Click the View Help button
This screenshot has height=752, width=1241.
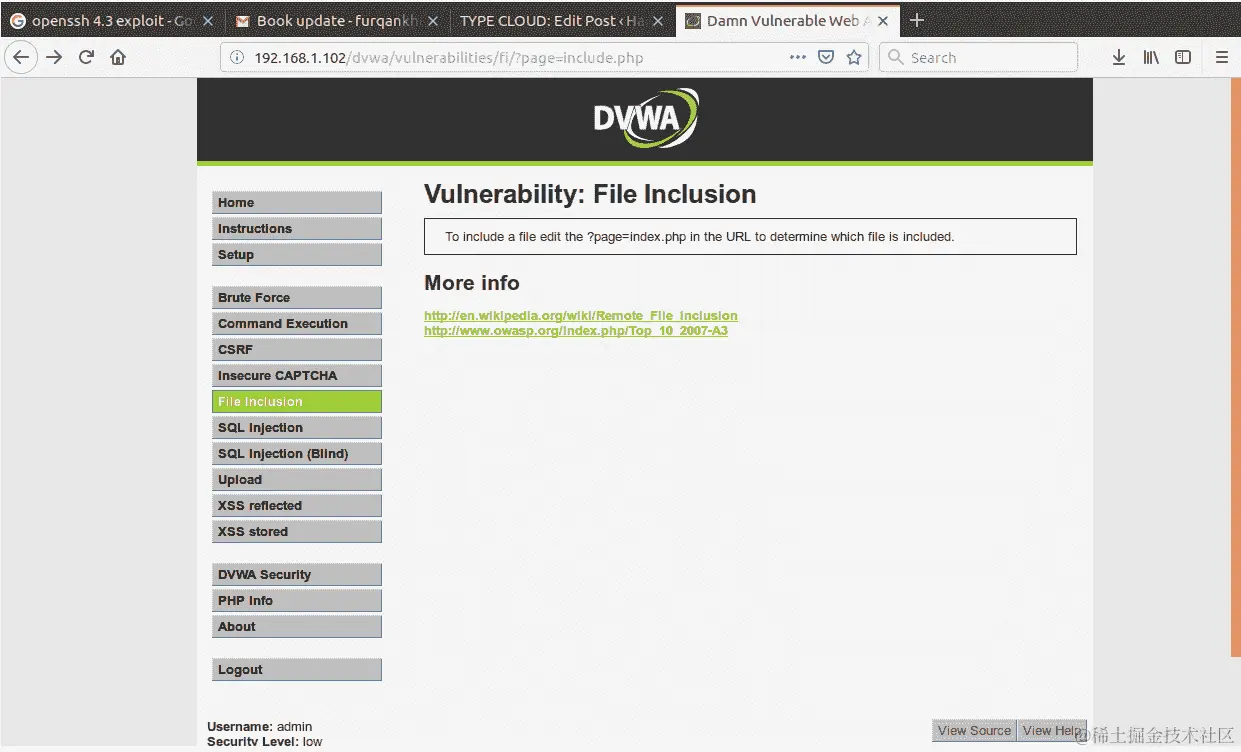pyautogui.click(x=1052, y=730)
